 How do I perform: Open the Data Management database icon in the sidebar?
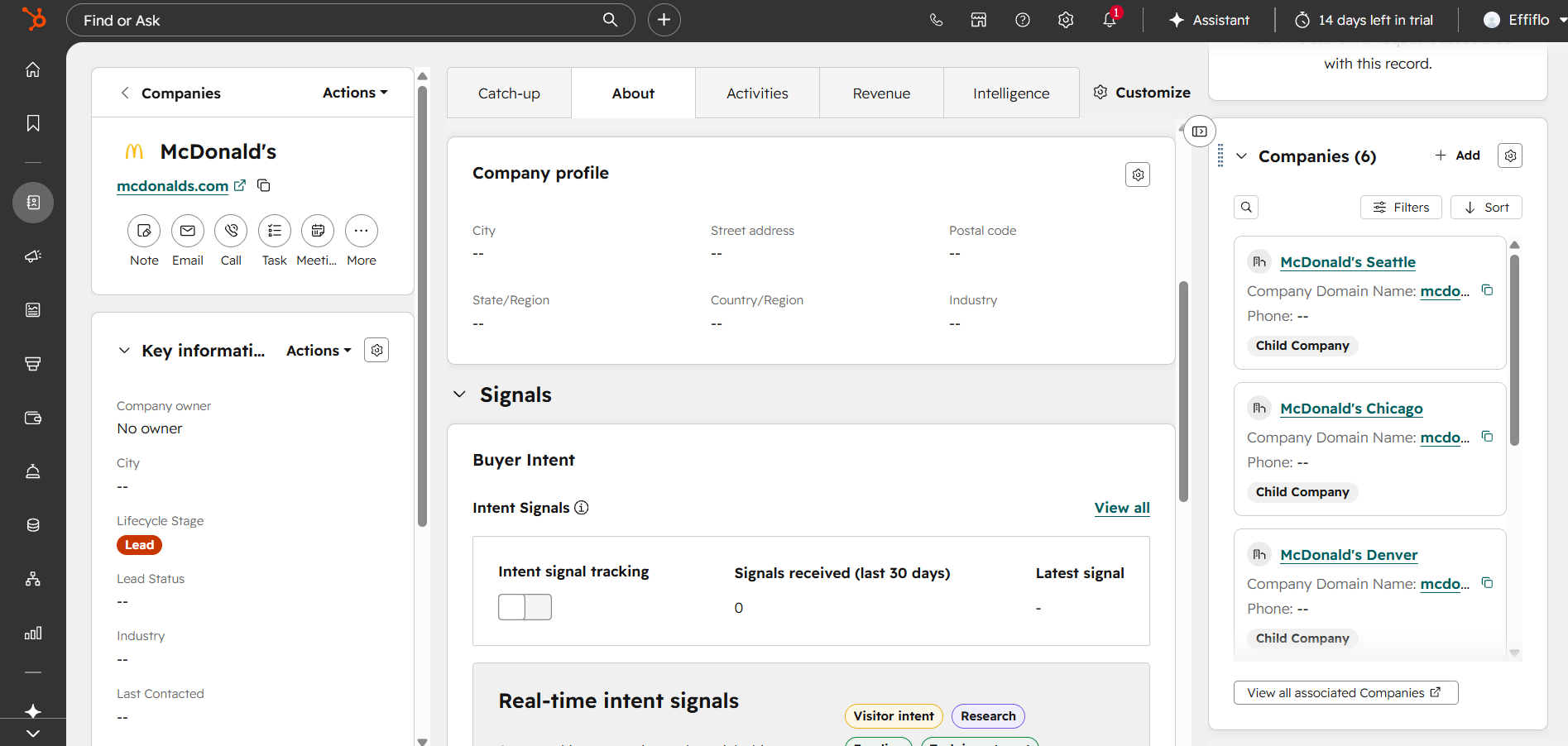coord(33,525)
